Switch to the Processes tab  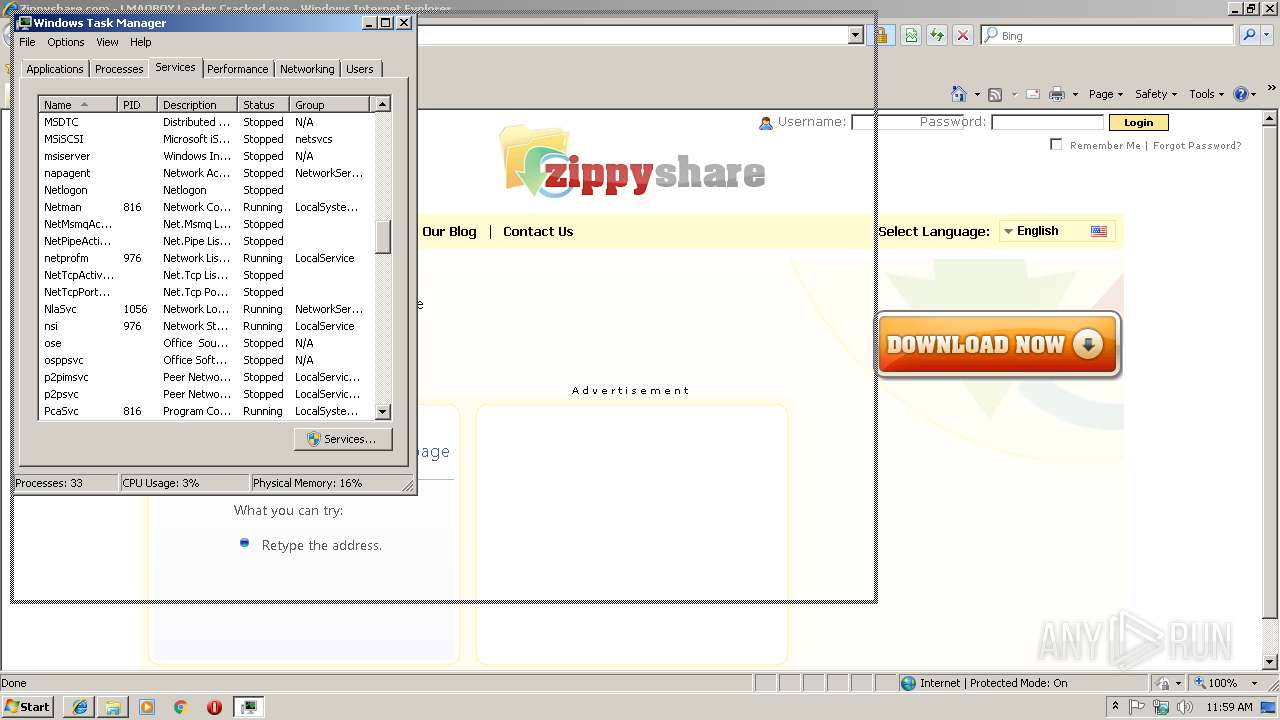point(119,69)
